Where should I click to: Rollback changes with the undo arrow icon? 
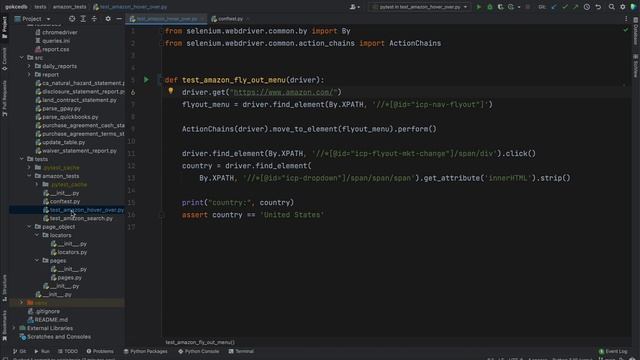[x=598, y=7]
